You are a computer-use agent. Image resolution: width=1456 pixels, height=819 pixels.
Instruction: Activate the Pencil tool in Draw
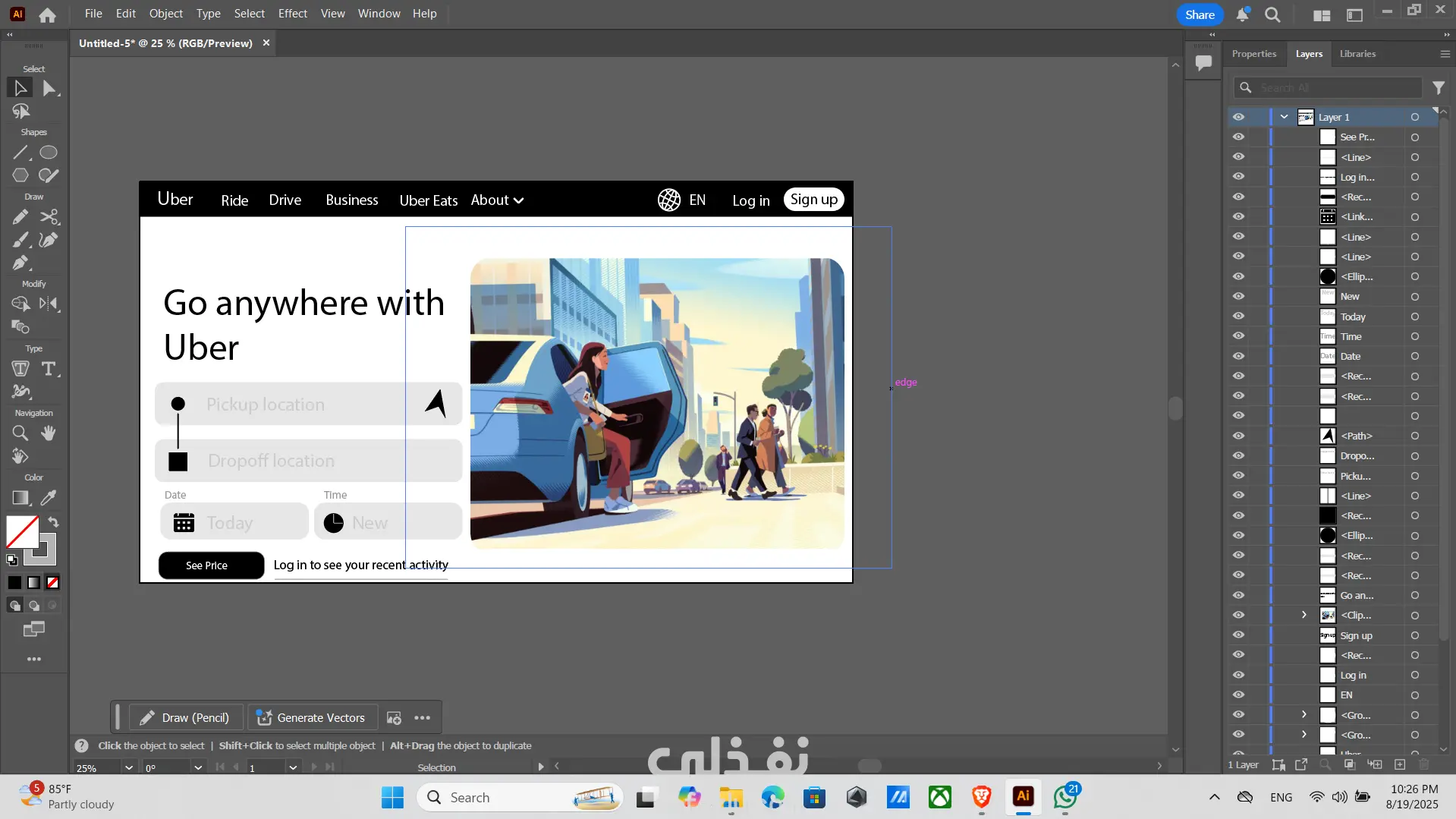click(x=20, y=217)
